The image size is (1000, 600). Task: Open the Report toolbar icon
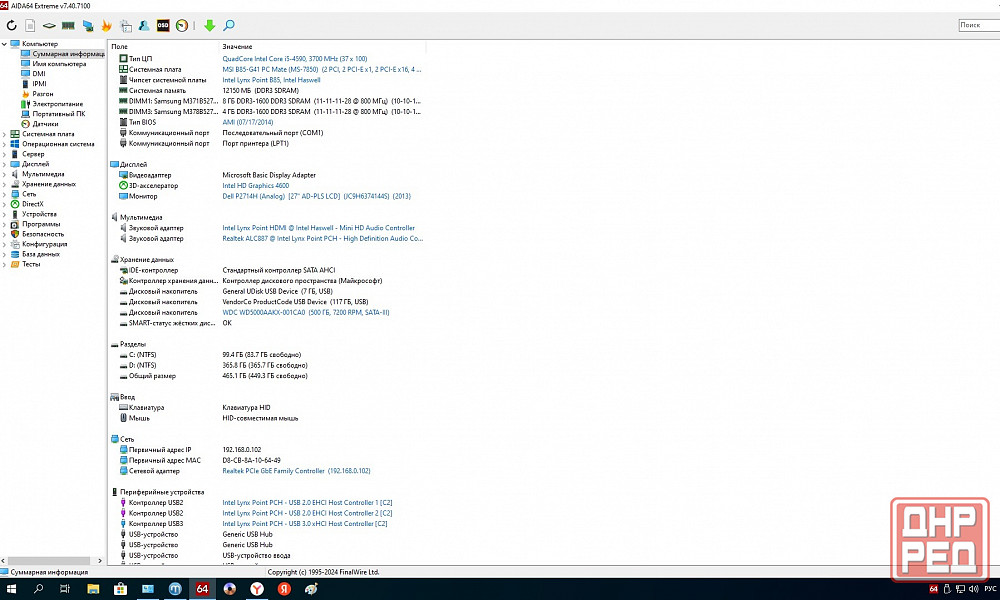pos(30,25)
